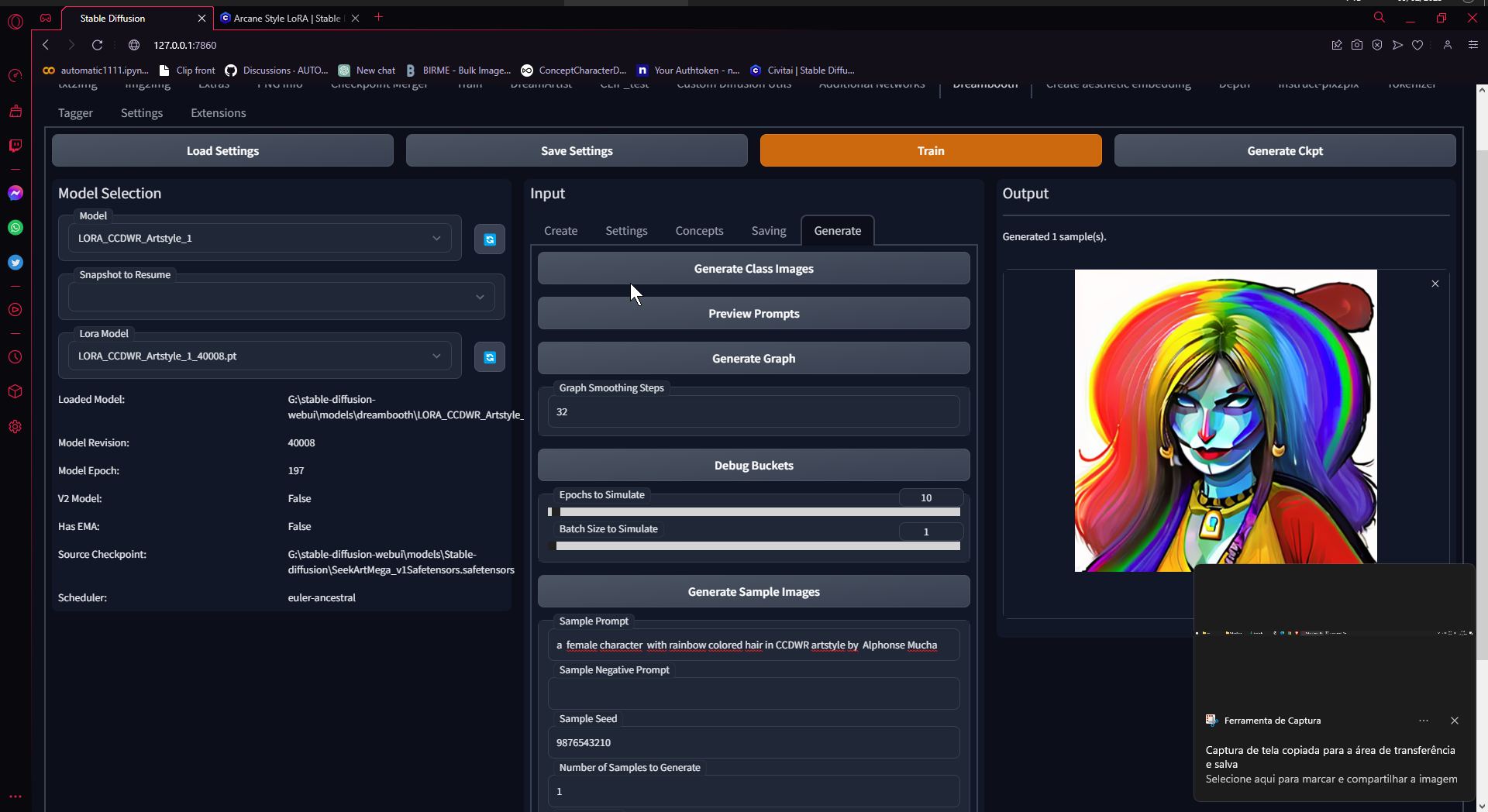This screenshot has height=812, width=1488.
Task: Switch to Arcane Style LoRA browser tab
Action: coord(287,18)
